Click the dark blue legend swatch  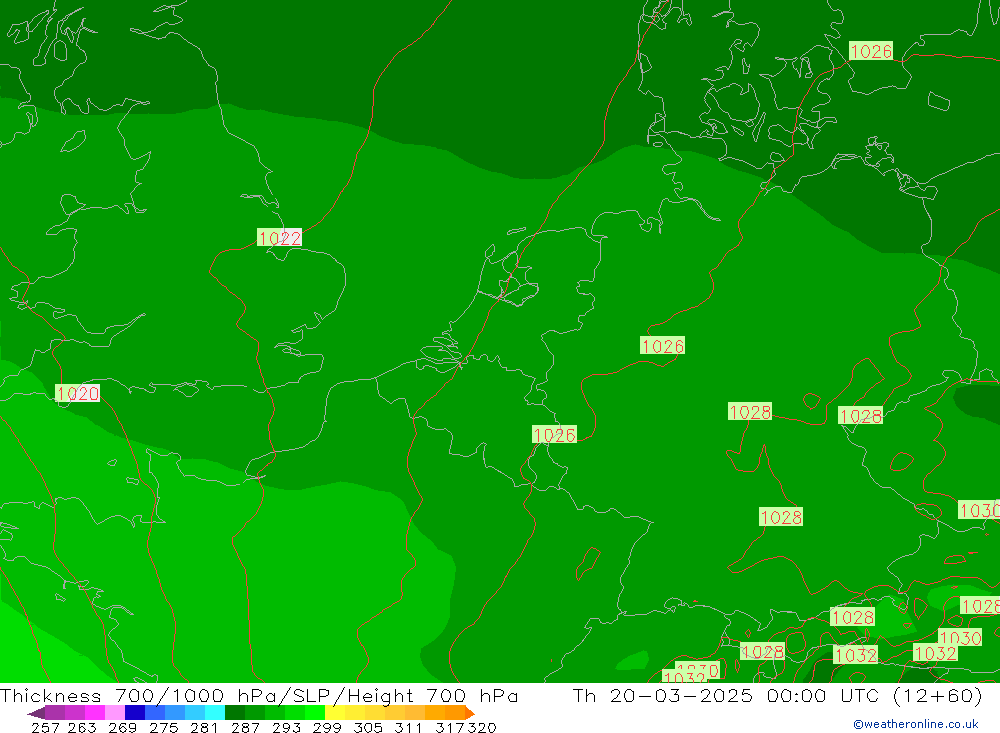click(x=135, y=713)
